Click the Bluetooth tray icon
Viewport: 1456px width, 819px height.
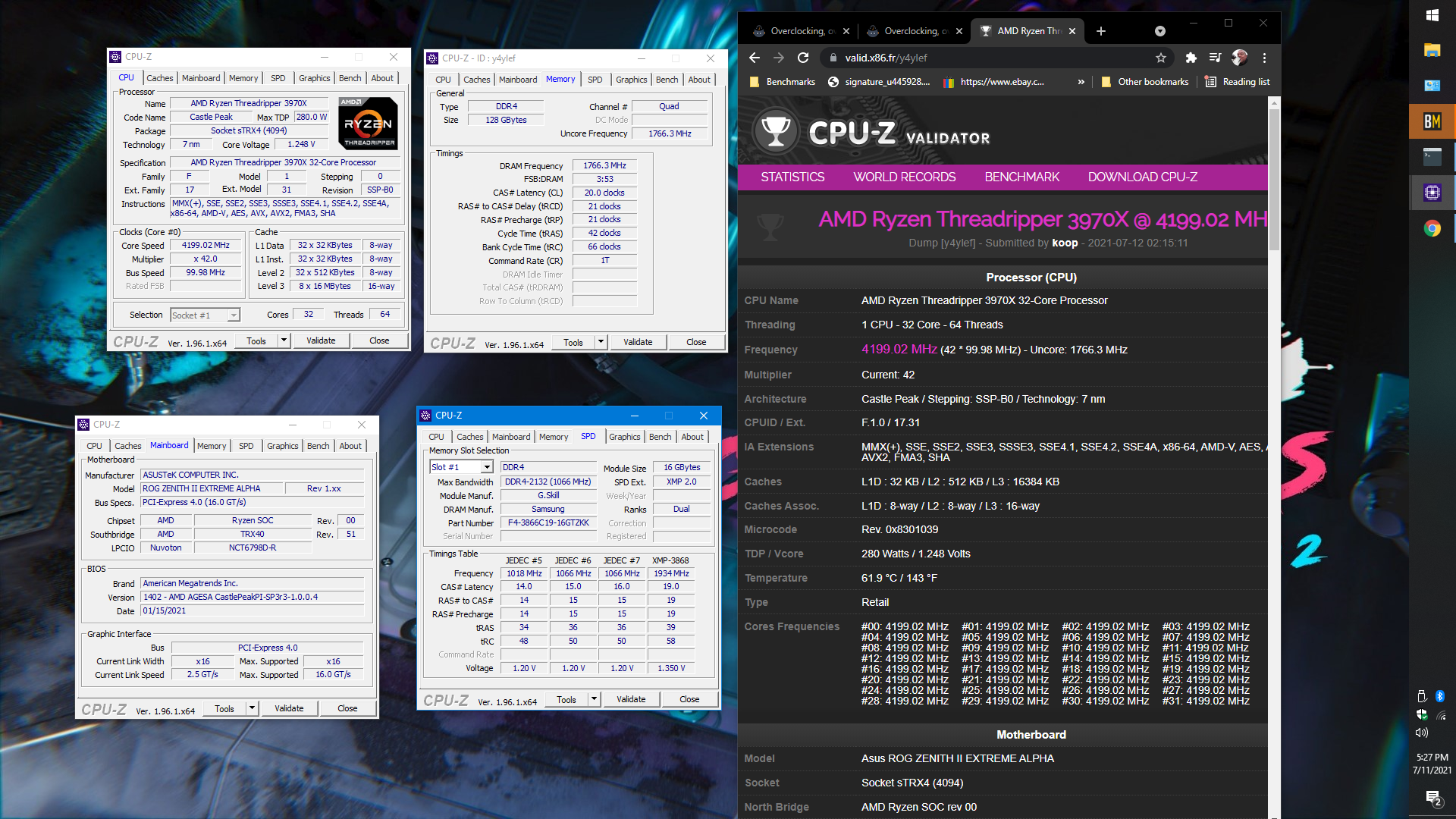point(1440,696)
